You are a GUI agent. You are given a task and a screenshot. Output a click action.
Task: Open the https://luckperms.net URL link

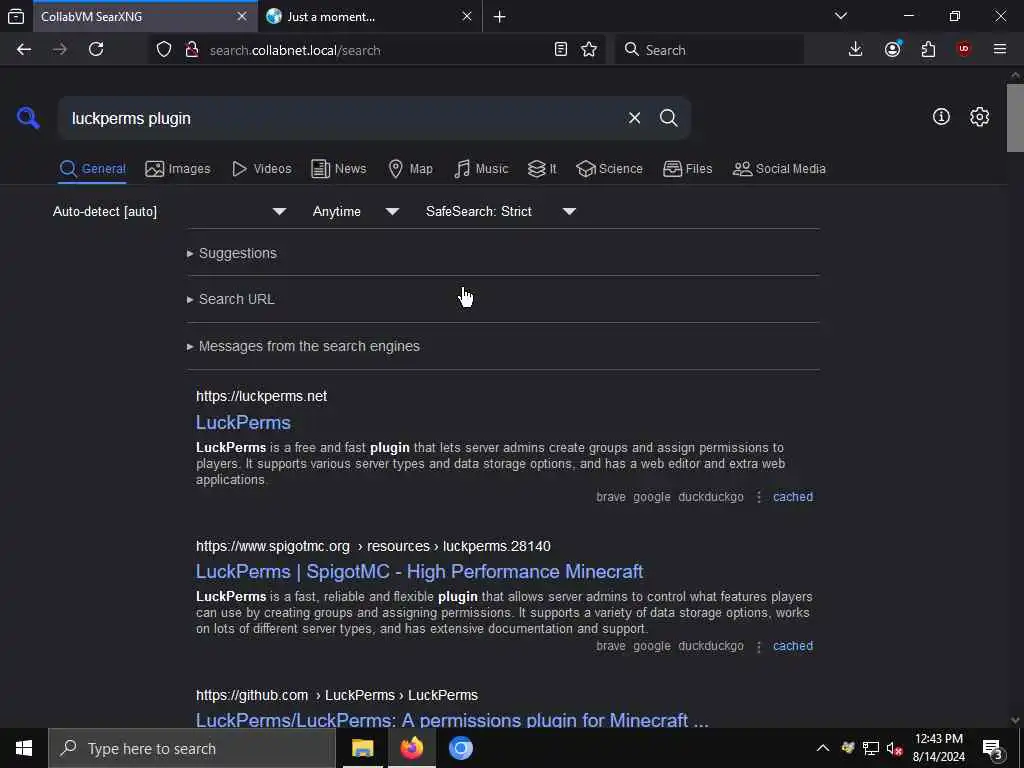pos(261,396)
